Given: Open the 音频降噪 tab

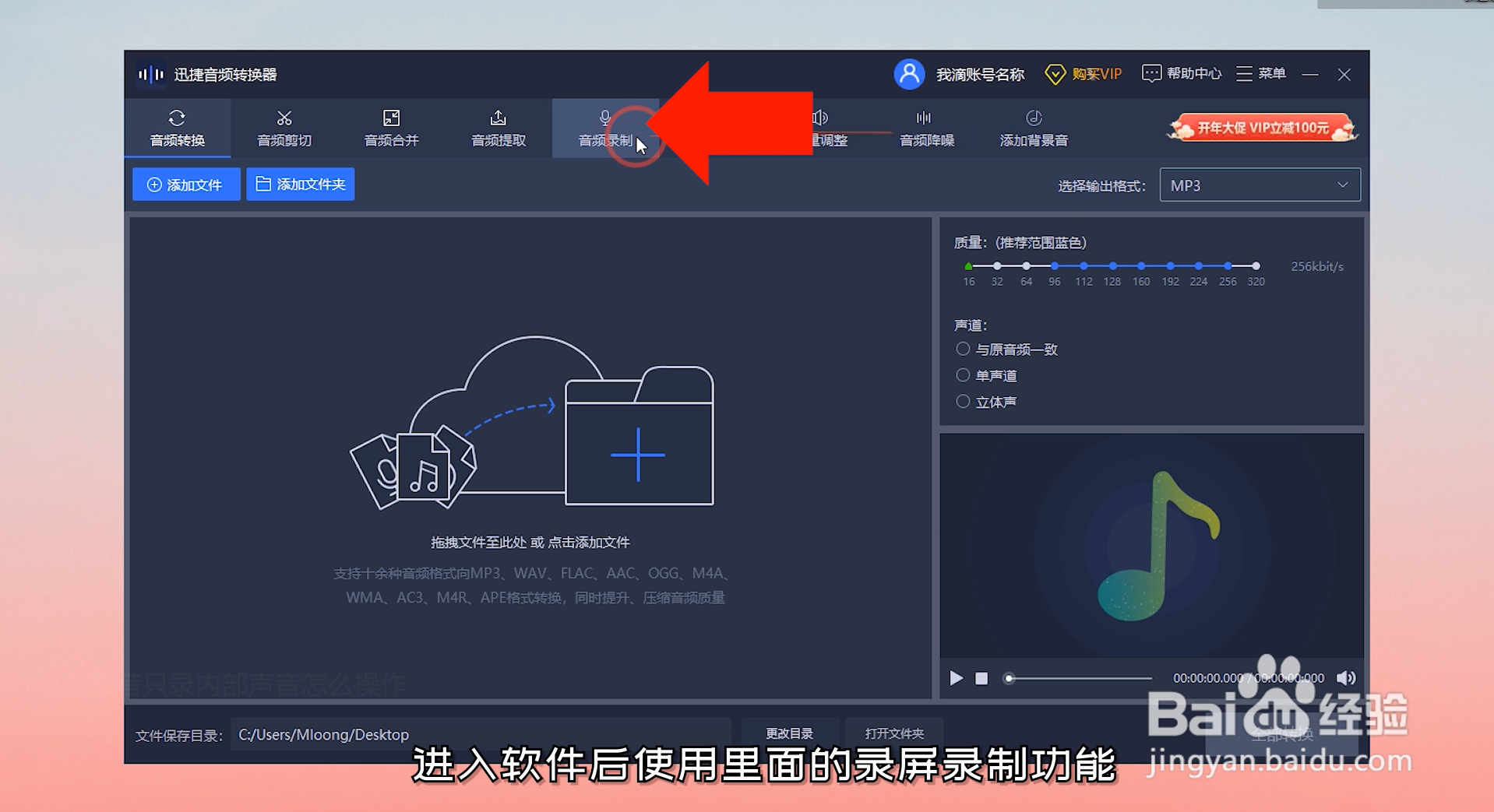Looking at the screenshot, I should [x=927, y=128].
